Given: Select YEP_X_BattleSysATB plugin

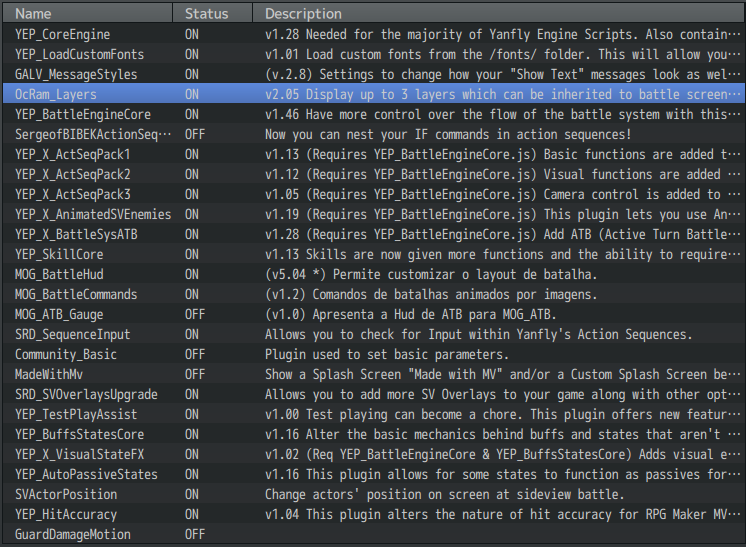Looking at the screenshot, I should point(76,234).
